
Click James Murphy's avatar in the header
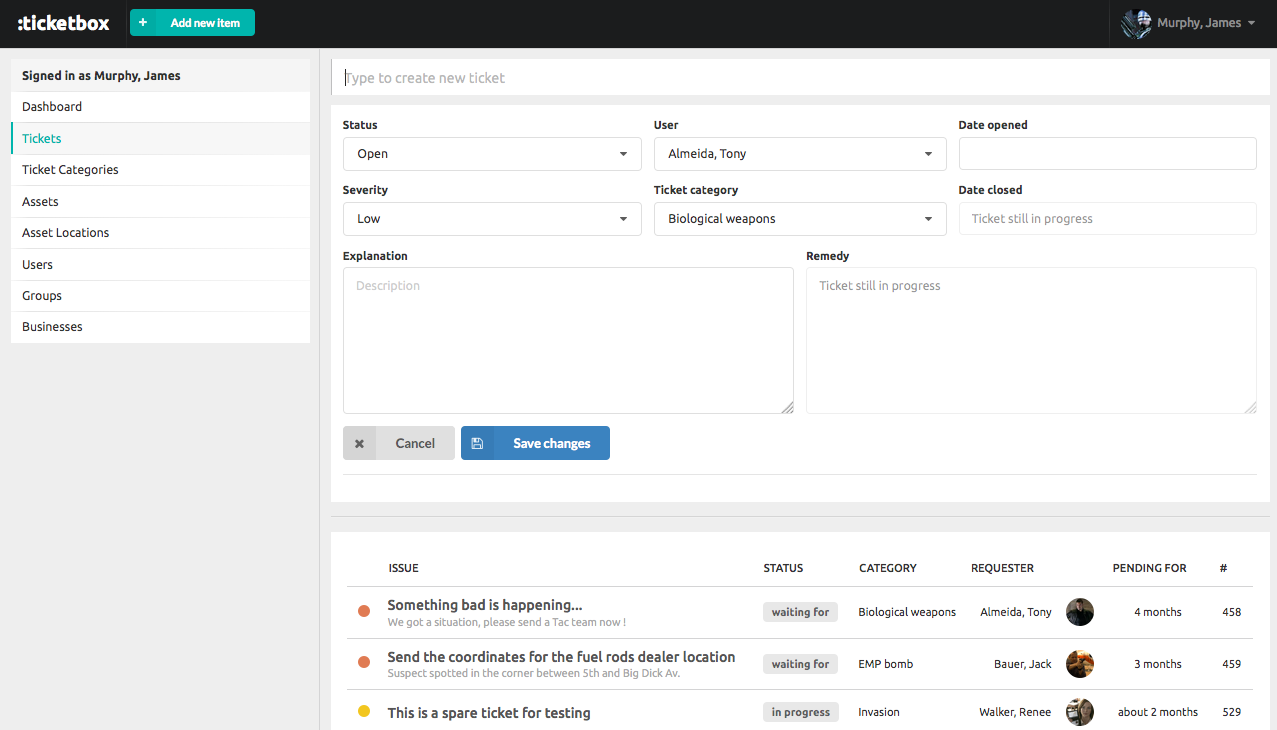[1136, 23]
